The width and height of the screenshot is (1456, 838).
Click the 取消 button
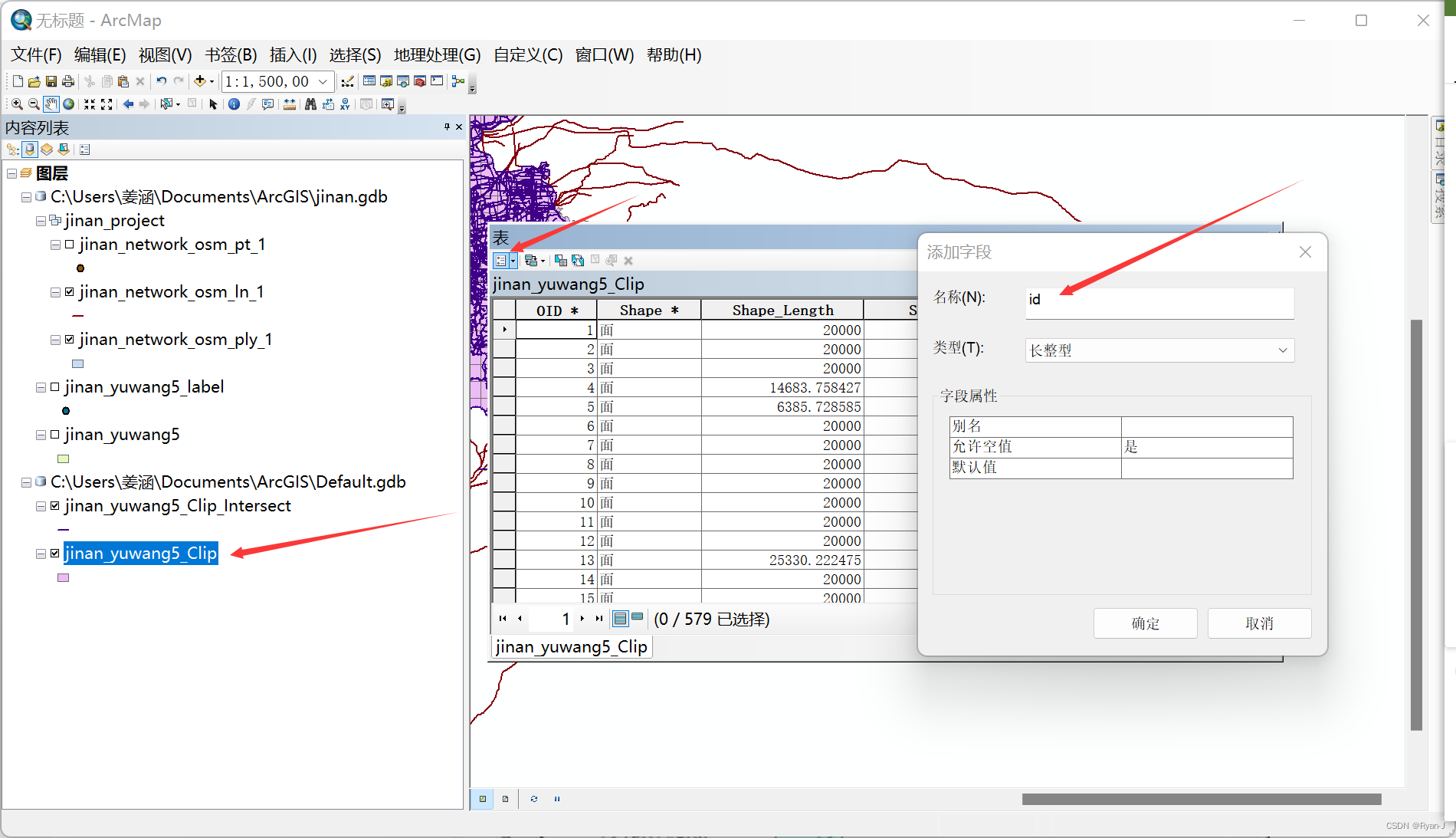pos(1258,623)
